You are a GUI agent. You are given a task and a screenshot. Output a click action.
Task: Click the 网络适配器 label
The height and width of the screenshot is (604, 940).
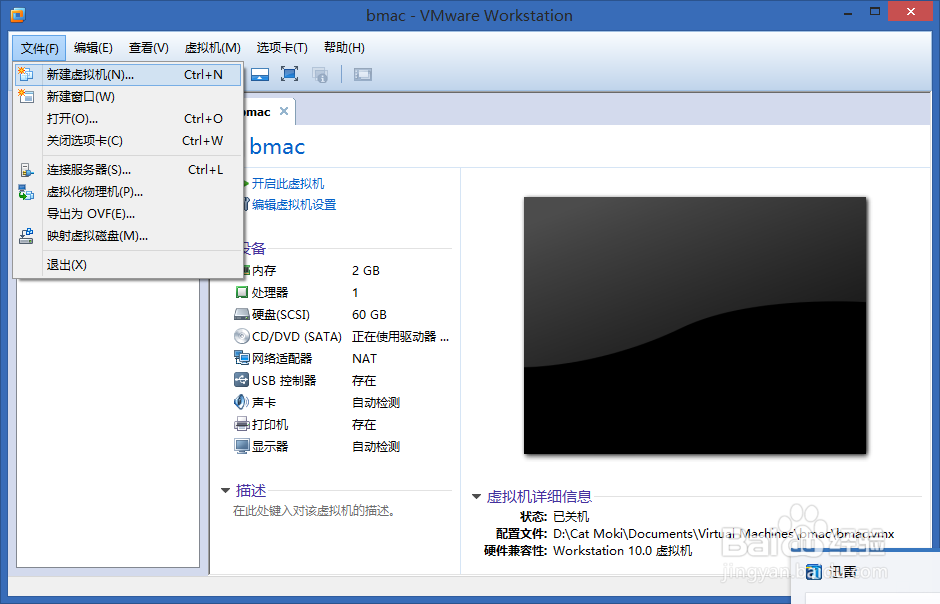coord(282,358)
